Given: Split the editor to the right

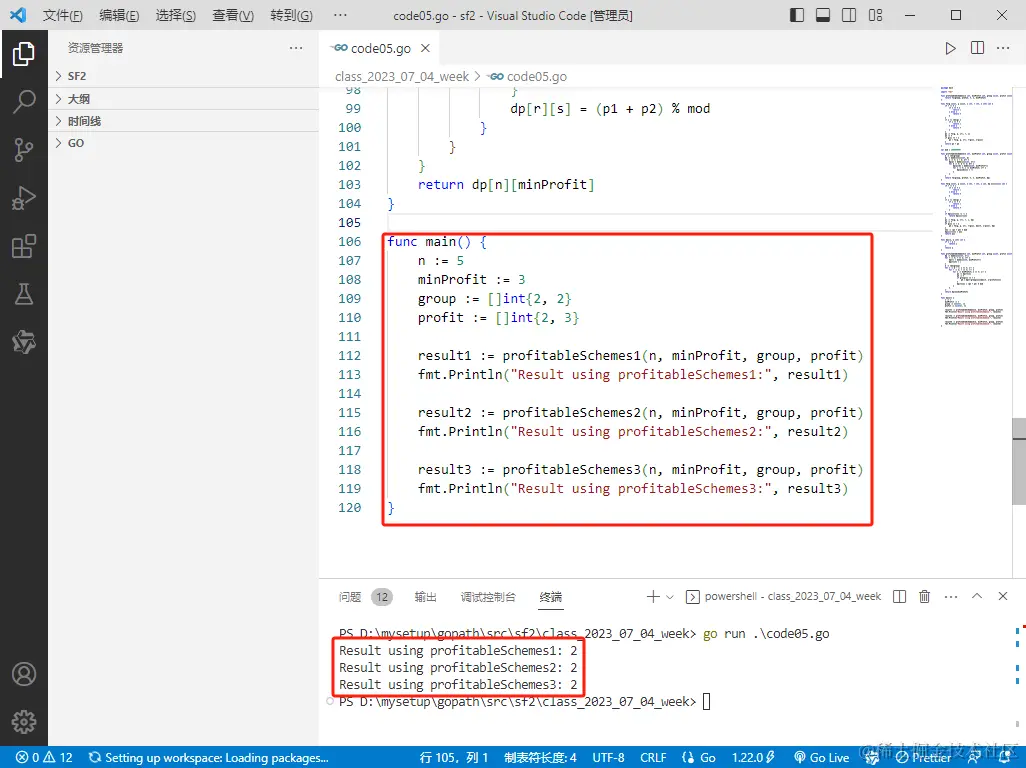Looking at the screenshot, I should [977, 48].
